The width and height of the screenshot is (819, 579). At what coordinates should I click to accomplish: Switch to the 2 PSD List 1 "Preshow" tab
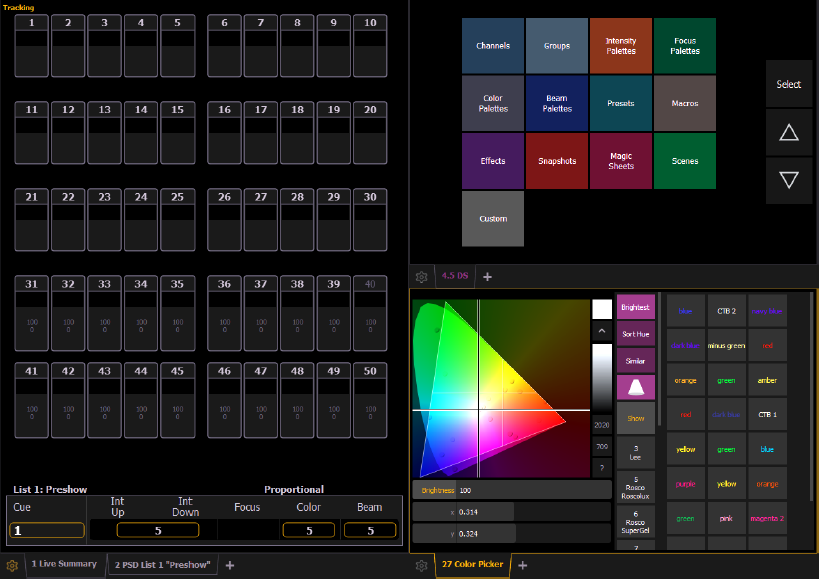(162, 565)
